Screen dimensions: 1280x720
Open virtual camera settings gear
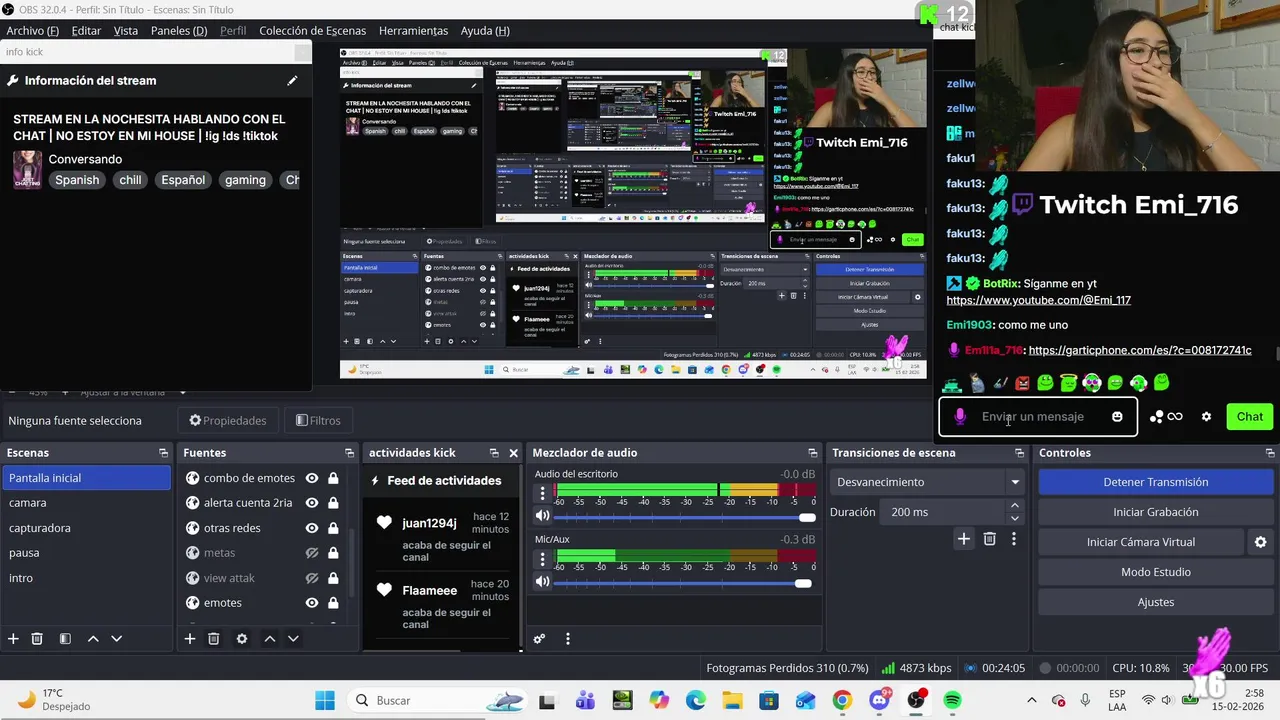click(1260, 542)
